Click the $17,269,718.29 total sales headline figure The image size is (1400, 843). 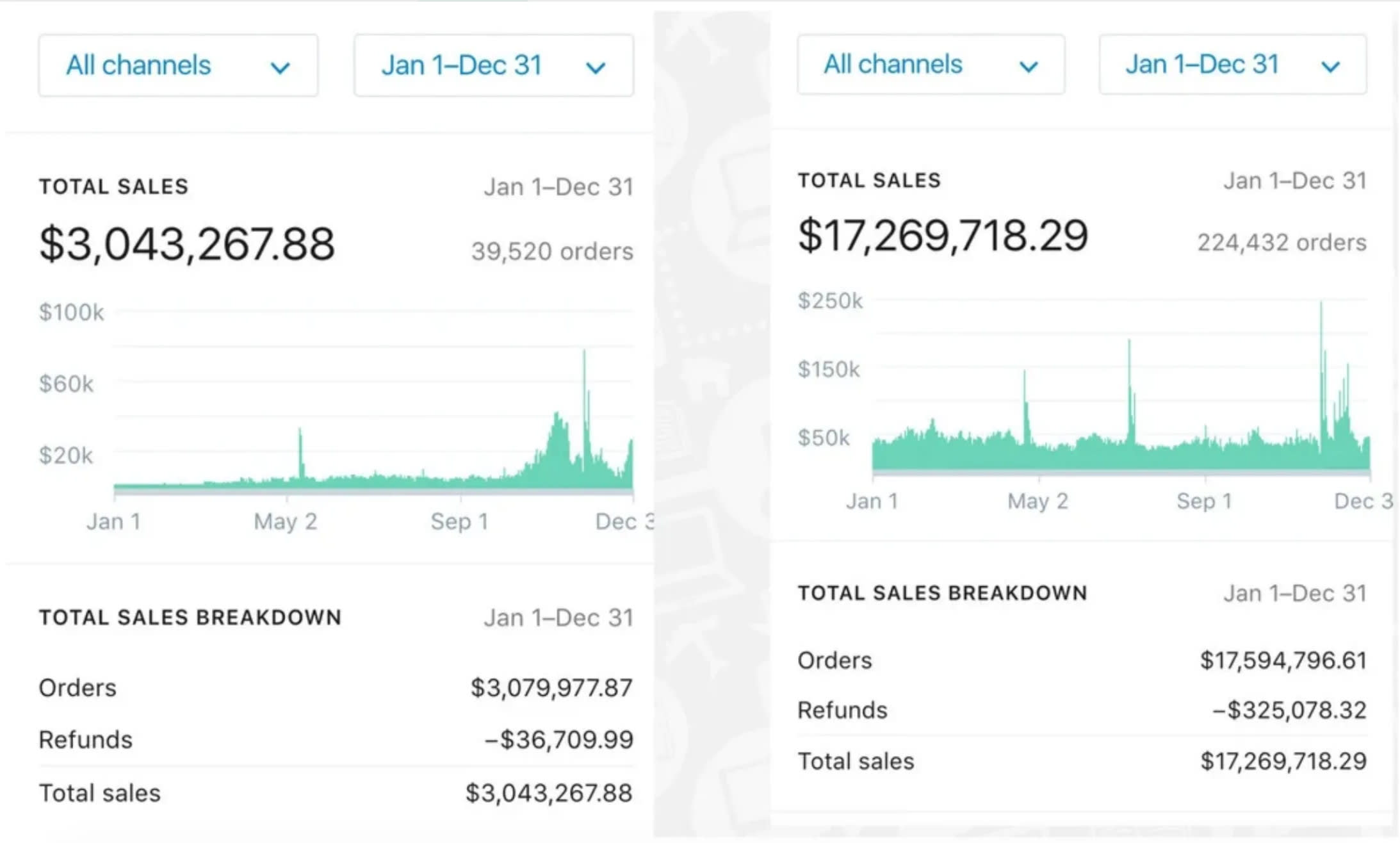coord(943,236)
